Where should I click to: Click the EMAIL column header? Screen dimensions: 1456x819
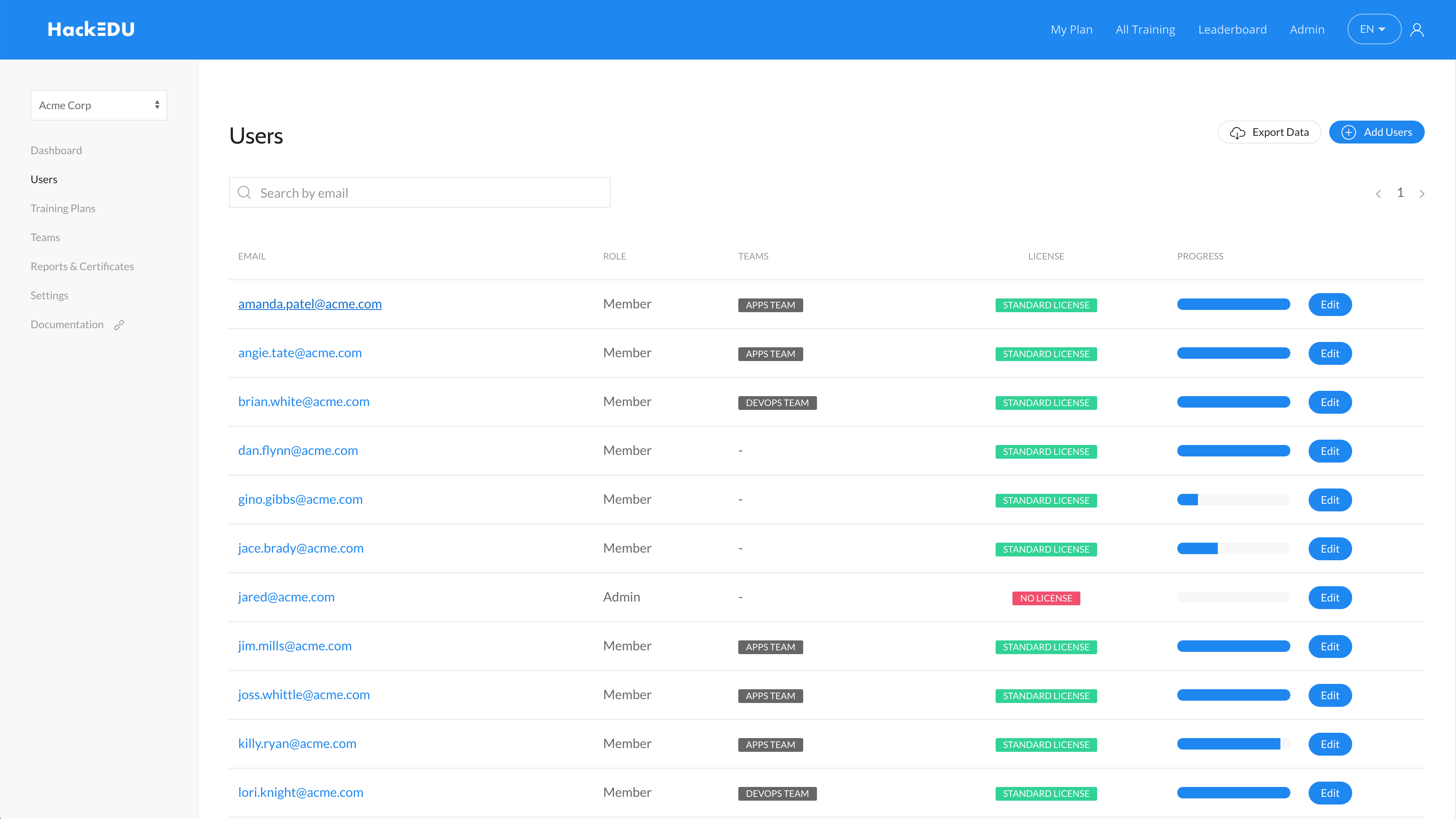click(x=252, y=256)
